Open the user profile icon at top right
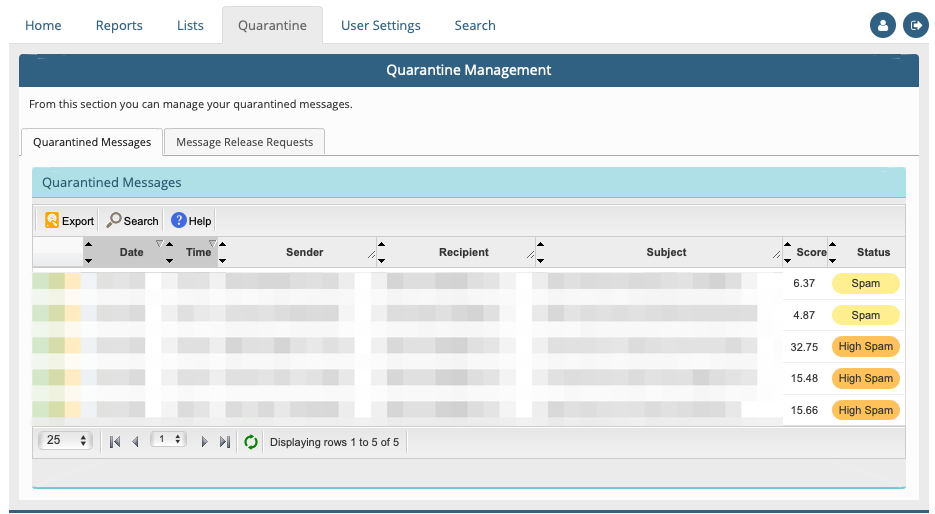Screen dimensions: 935x514 pyautogui.click(x=882, y=26)
